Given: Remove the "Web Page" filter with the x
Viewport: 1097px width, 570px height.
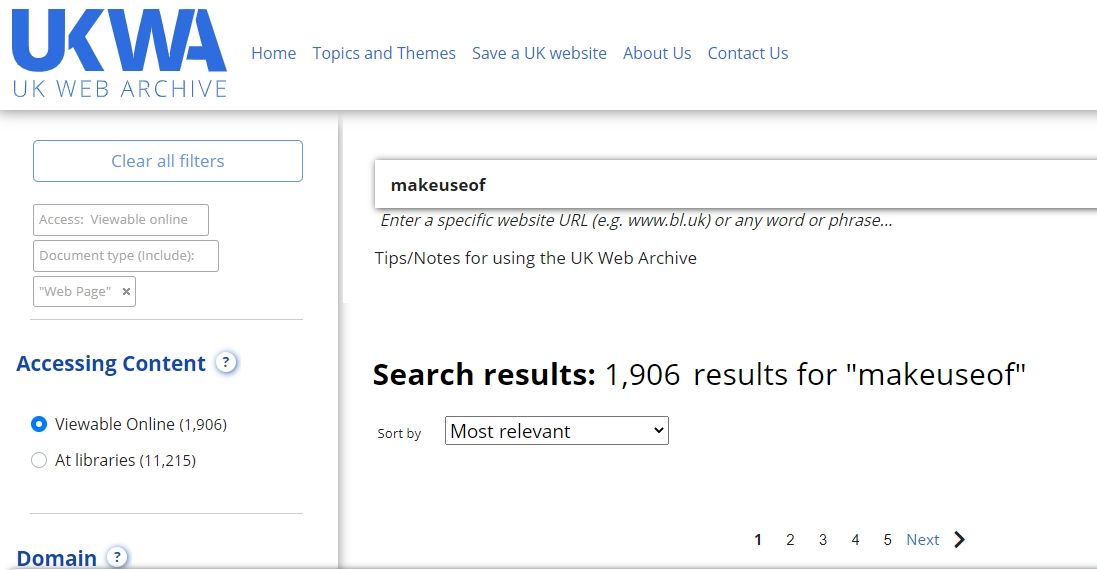Looking at the screenshot, I should (126, 292).
